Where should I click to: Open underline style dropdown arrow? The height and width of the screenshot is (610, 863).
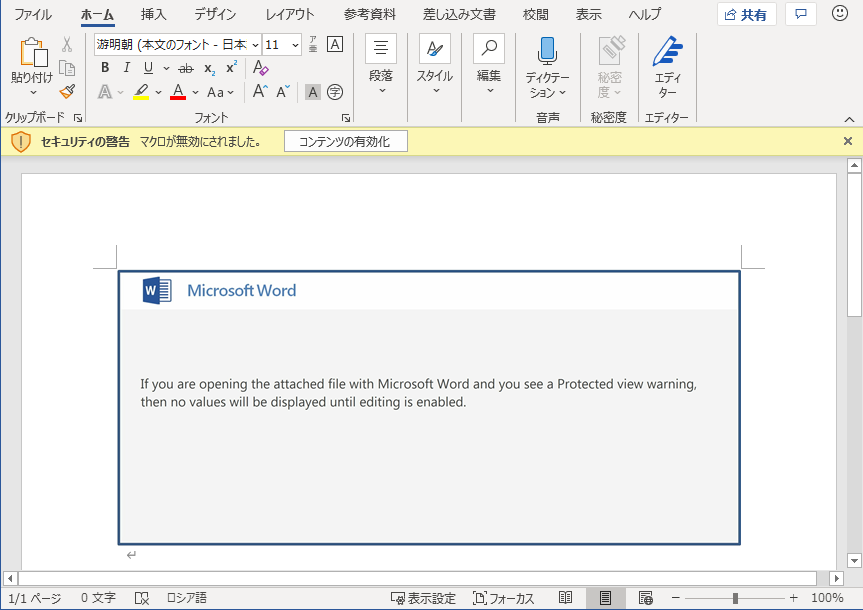click(x=166, y=68)
